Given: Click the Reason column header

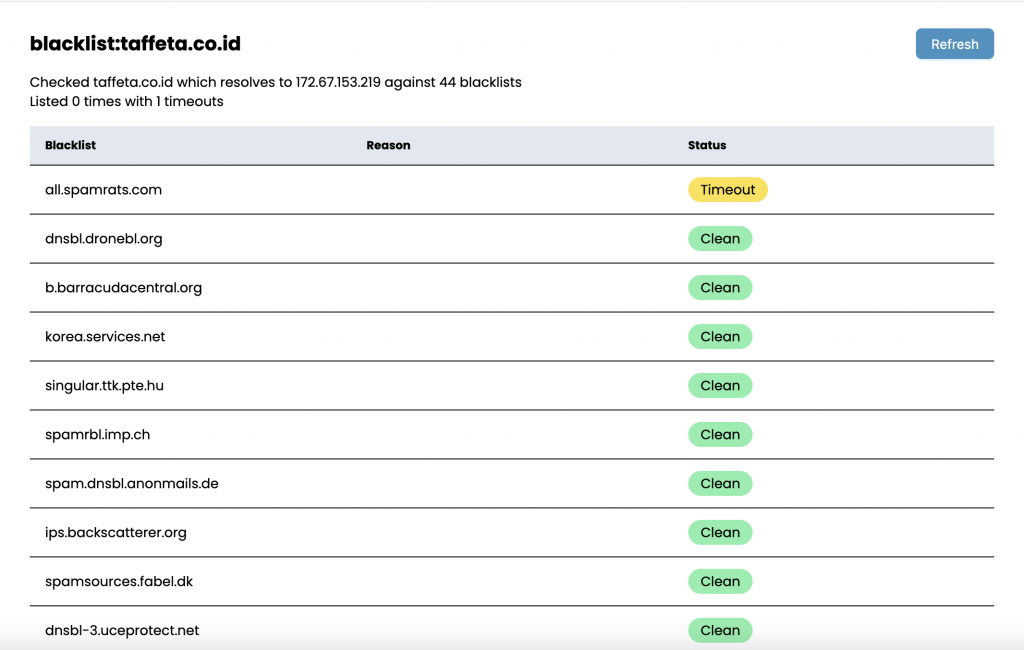Looking at the screenshot, I should coord(388,145).
